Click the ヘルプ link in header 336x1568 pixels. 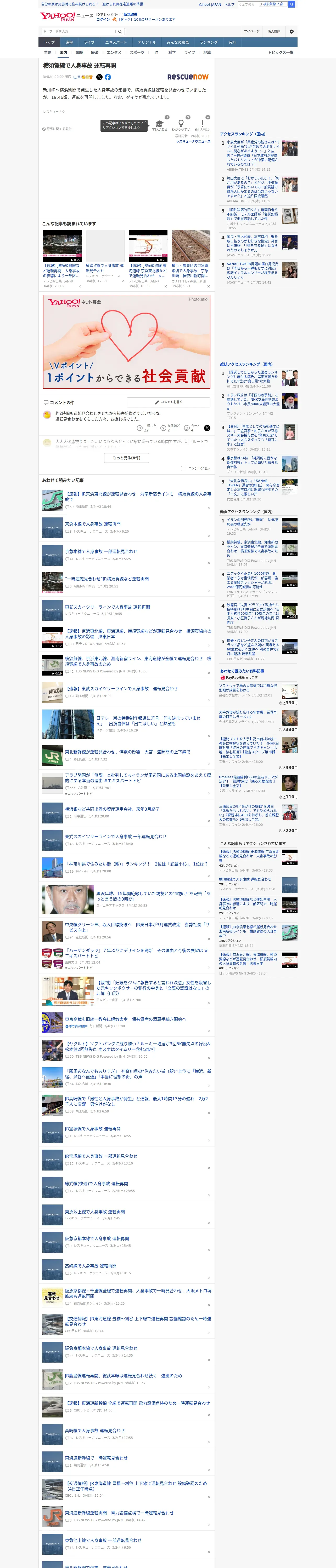[229, 4]
